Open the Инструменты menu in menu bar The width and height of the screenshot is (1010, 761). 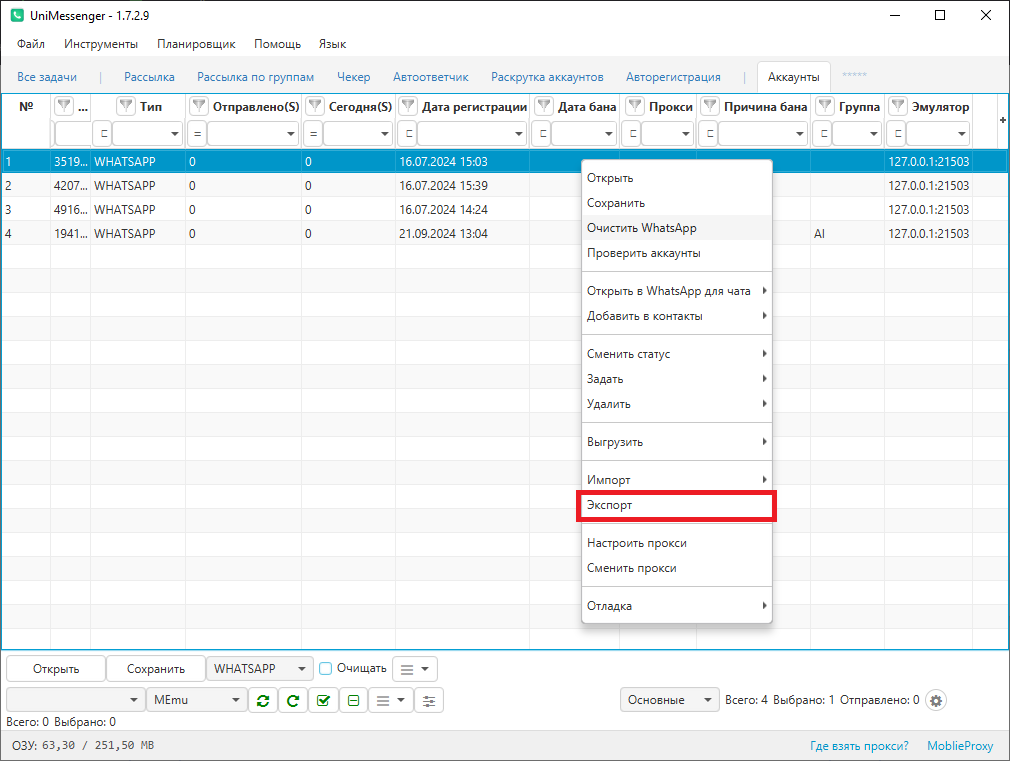click(x=101, y=44)
